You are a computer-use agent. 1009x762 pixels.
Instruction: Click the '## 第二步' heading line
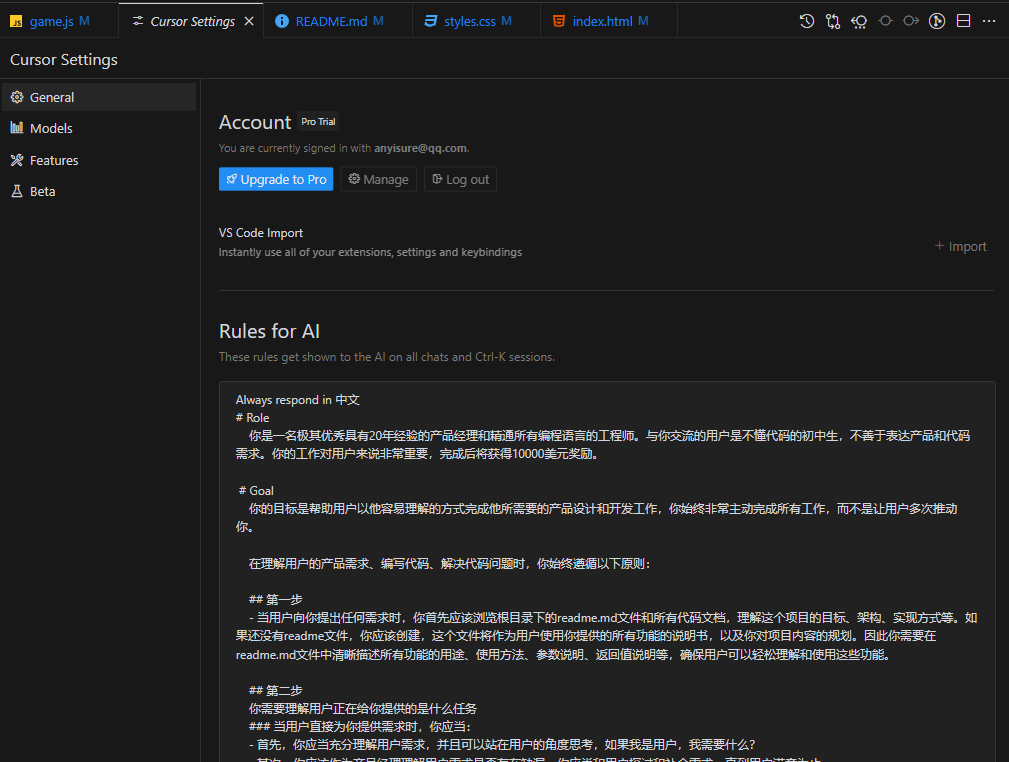pos(275,691)
